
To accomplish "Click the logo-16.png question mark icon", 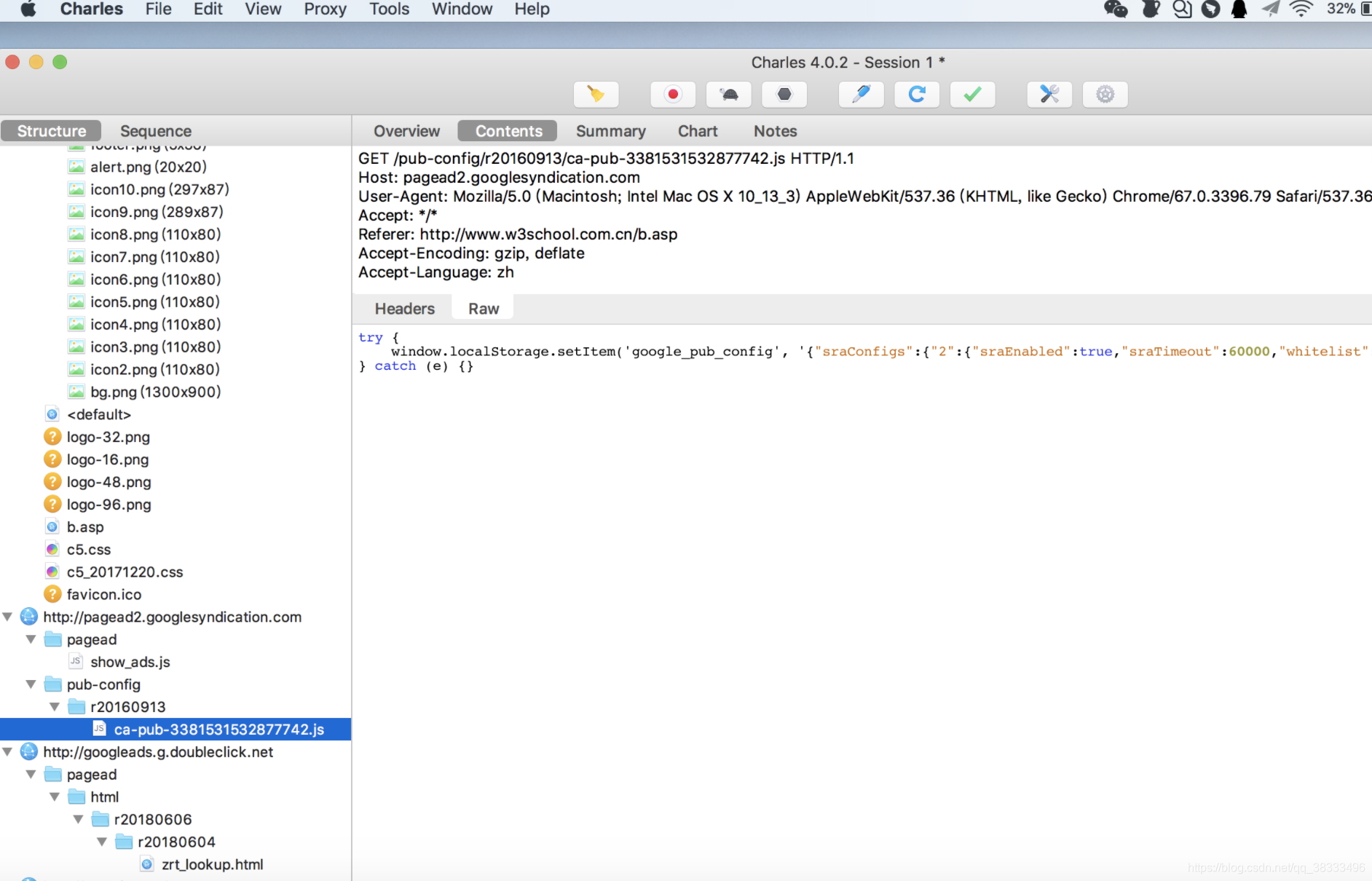I will click(x=52, y=459).
